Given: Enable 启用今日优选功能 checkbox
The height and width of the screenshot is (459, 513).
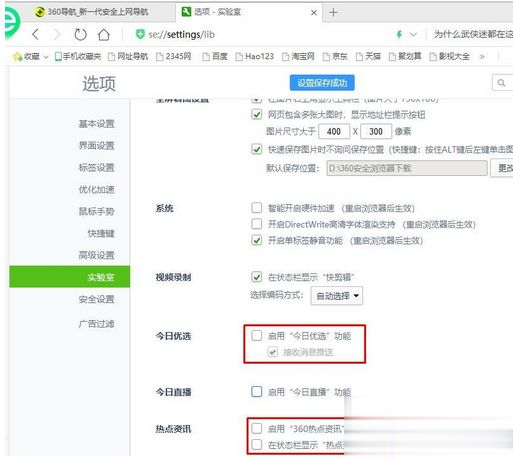Looking at the screenshot, I should pyautogui.click(x=256, y=335).
